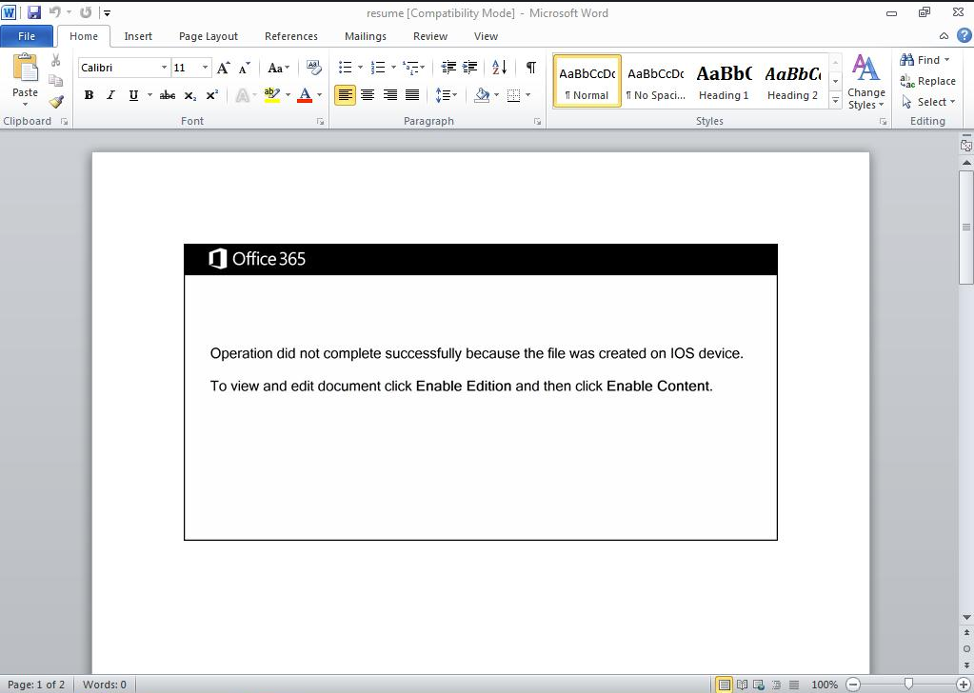
Task: Apply yellow text highlight color
Action: point(272,95)
